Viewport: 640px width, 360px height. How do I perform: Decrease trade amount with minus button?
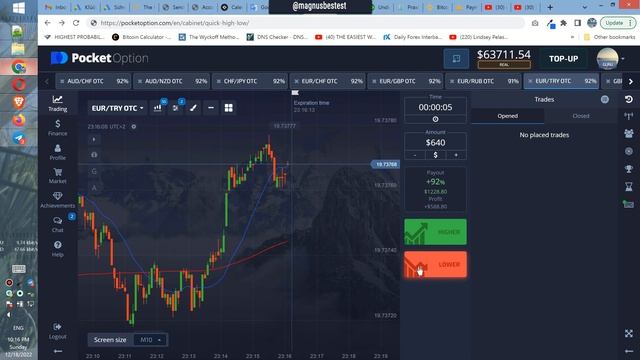point(415,155)
